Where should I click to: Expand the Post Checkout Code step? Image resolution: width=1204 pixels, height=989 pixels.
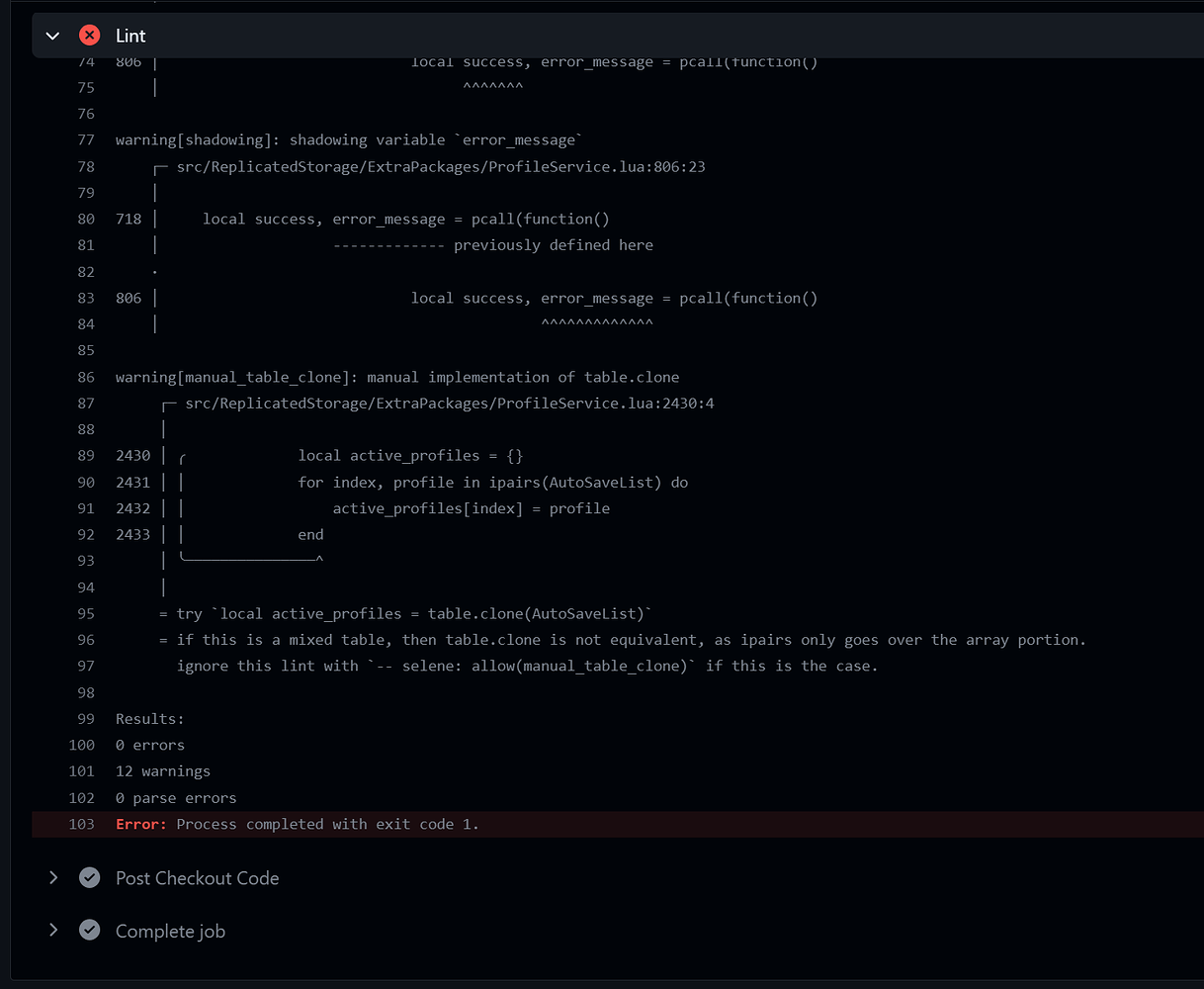tap(53, 878)
